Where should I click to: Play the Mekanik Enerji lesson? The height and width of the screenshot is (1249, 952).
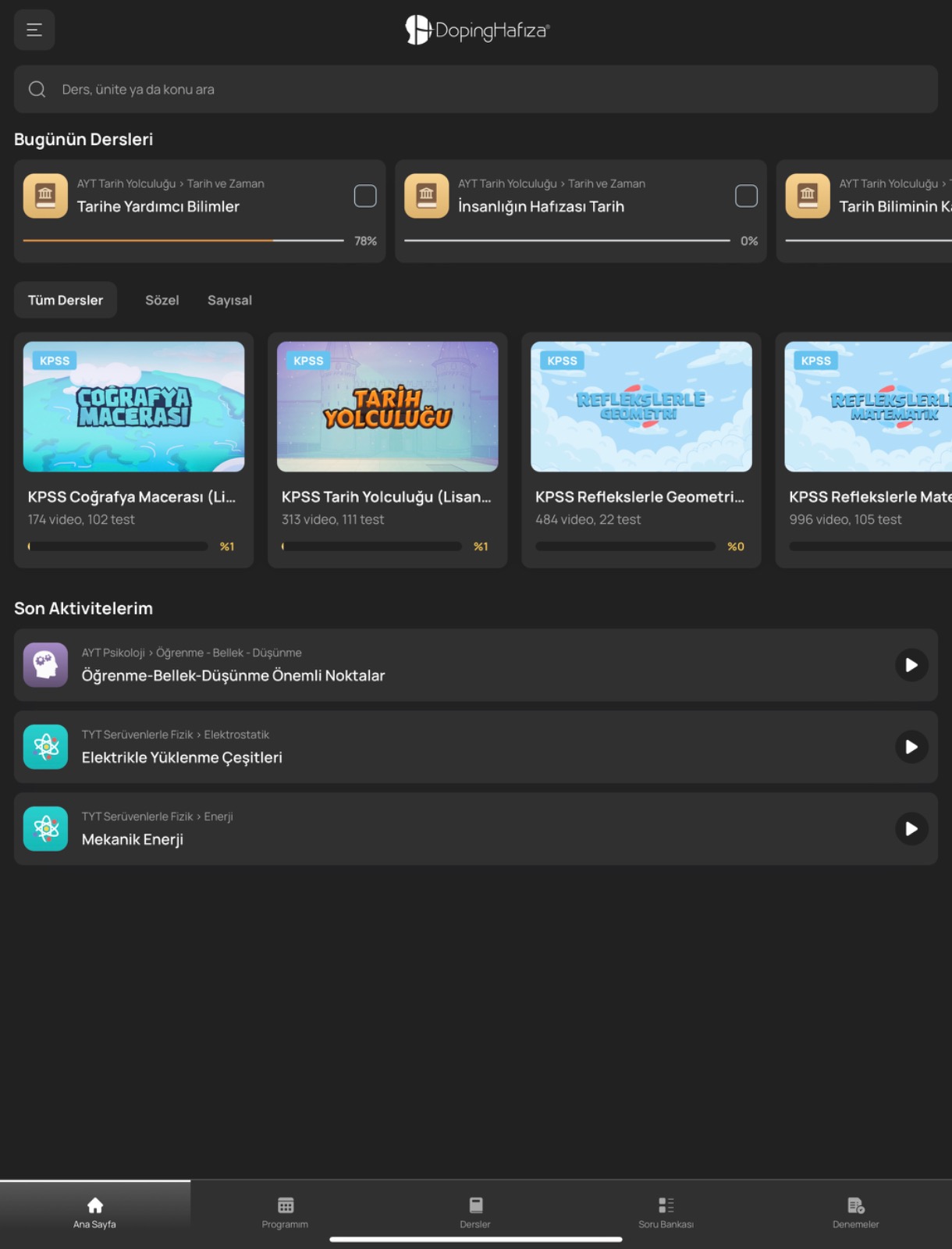[911, 829]
